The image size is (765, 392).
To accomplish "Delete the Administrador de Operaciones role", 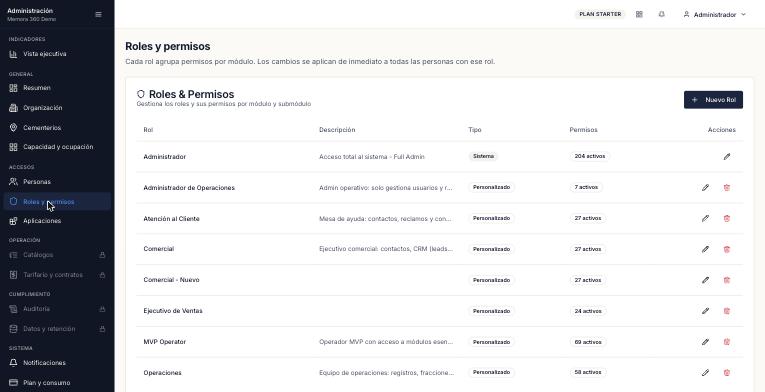I will click(x=726, y=187).
